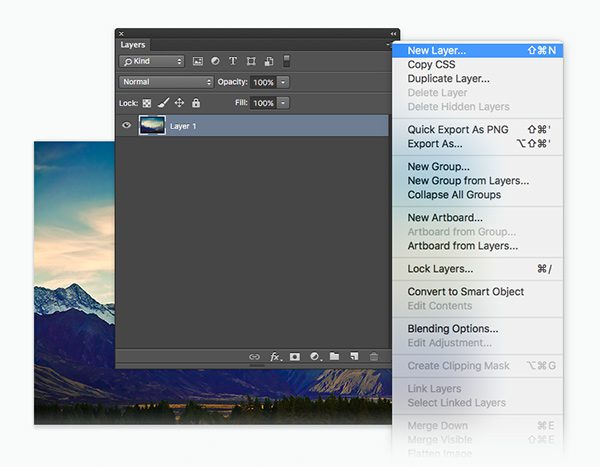The height and width of the screenshot is (467, 600).
Task: Click the adjustment layer filter icon
Action: pos(215,62)
